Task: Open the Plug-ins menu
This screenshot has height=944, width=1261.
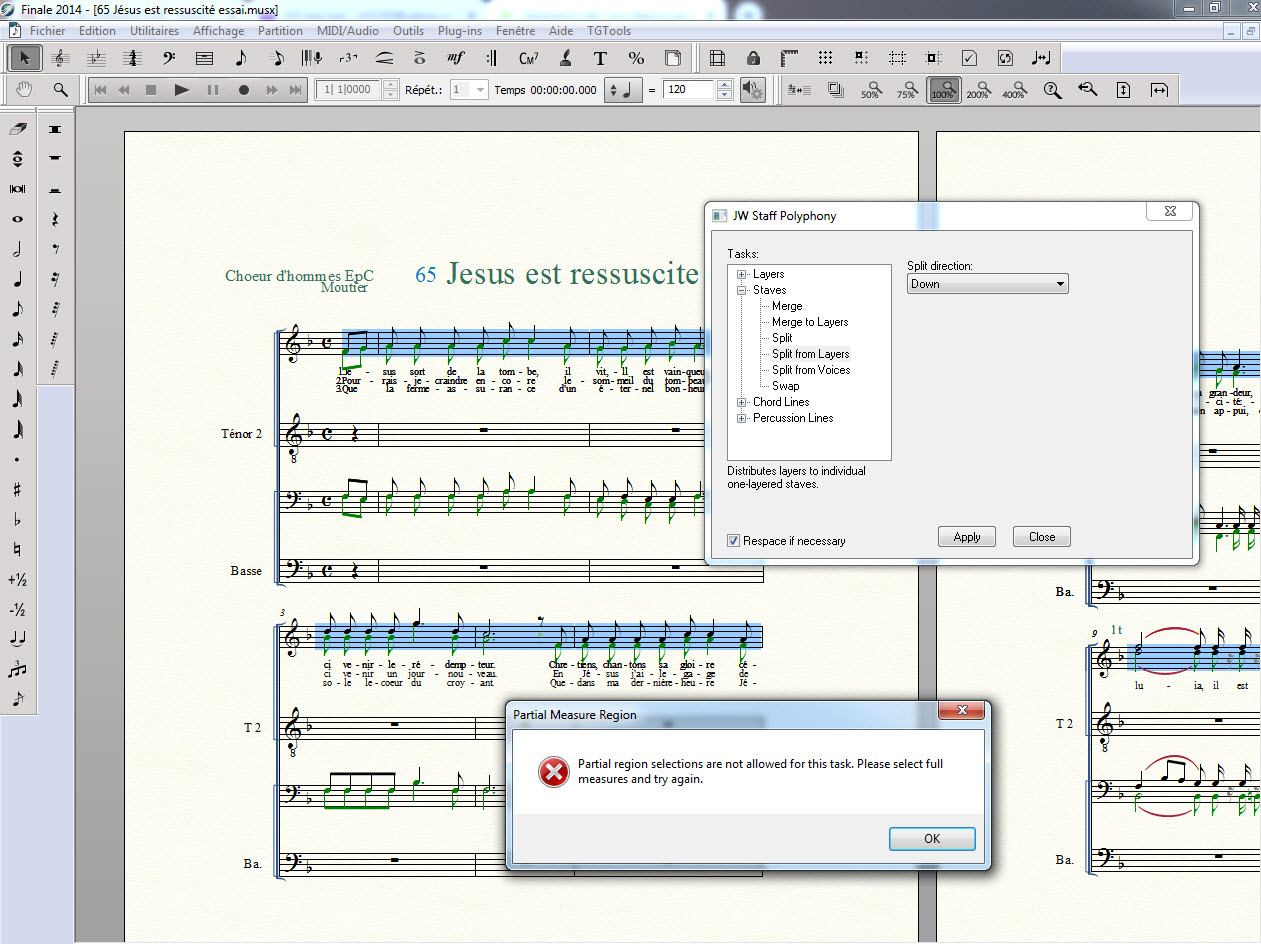Action: pos(460,31)
